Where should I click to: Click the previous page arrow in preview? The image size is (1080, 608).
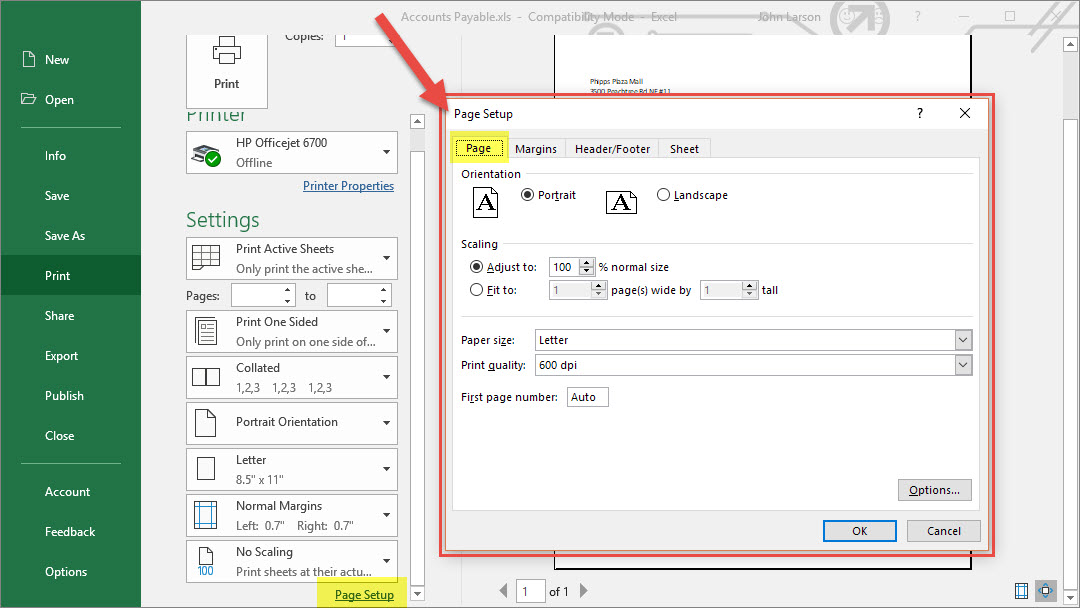pyautogui.click(x=503, y=591)
